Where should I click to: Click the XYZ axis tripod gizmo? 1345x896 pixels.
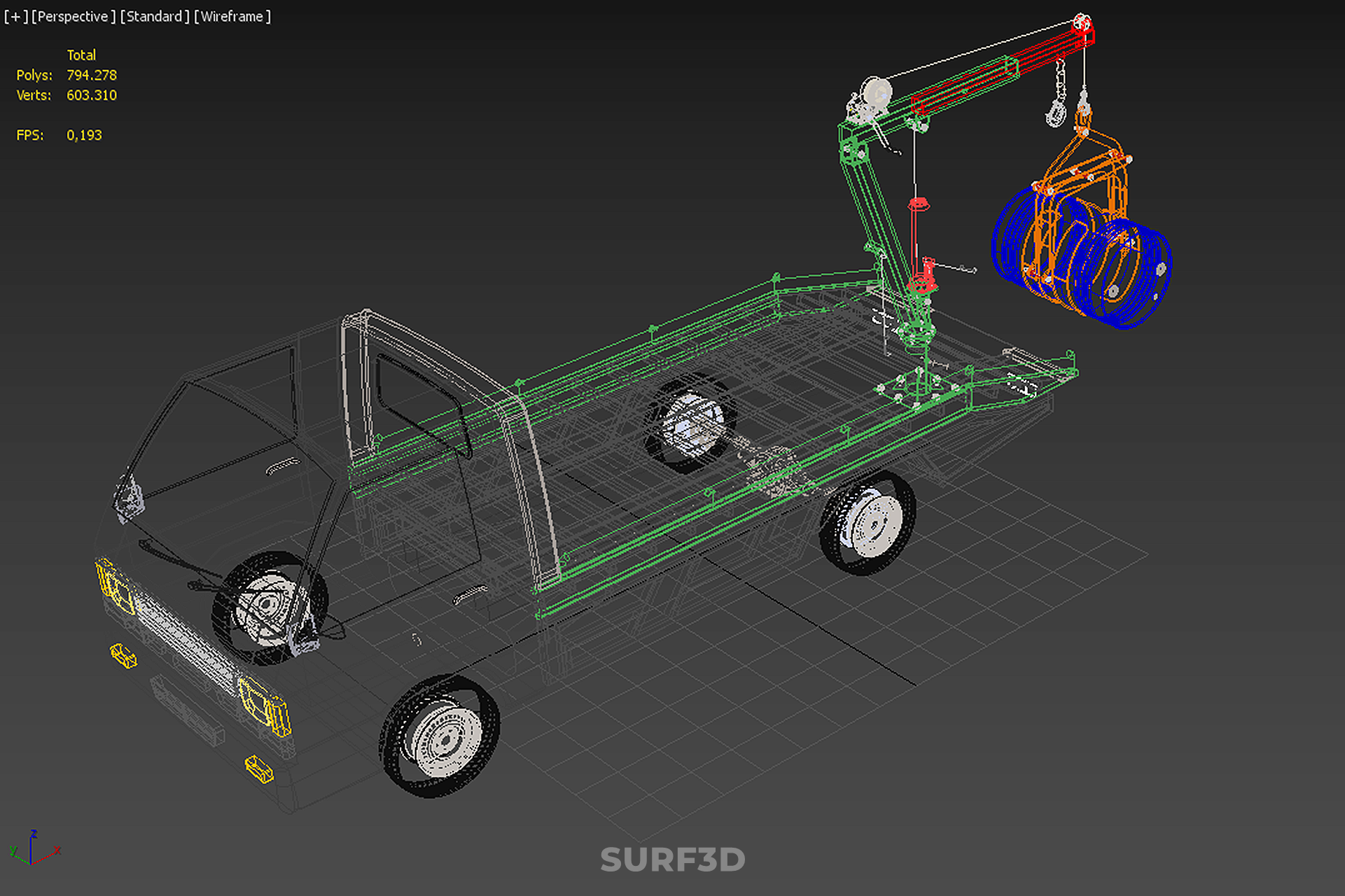[32, 849]
